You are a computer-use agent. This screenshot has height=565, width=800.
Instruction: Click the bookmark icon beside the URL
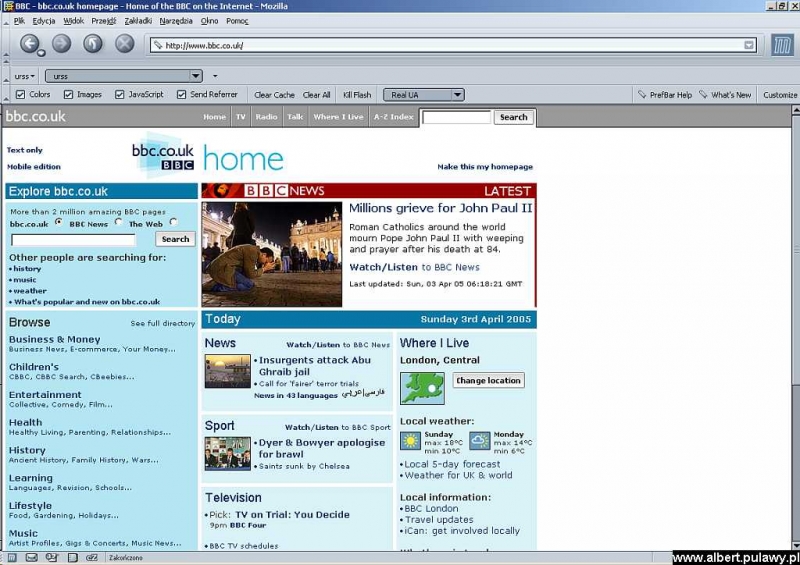(x=158, y=45)
